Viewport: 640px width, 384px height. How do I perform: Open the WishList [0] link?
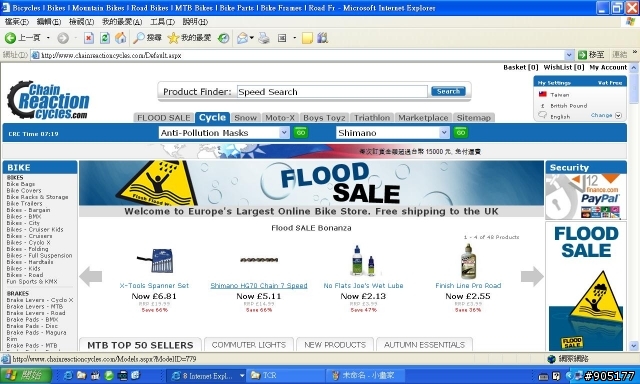564,67
